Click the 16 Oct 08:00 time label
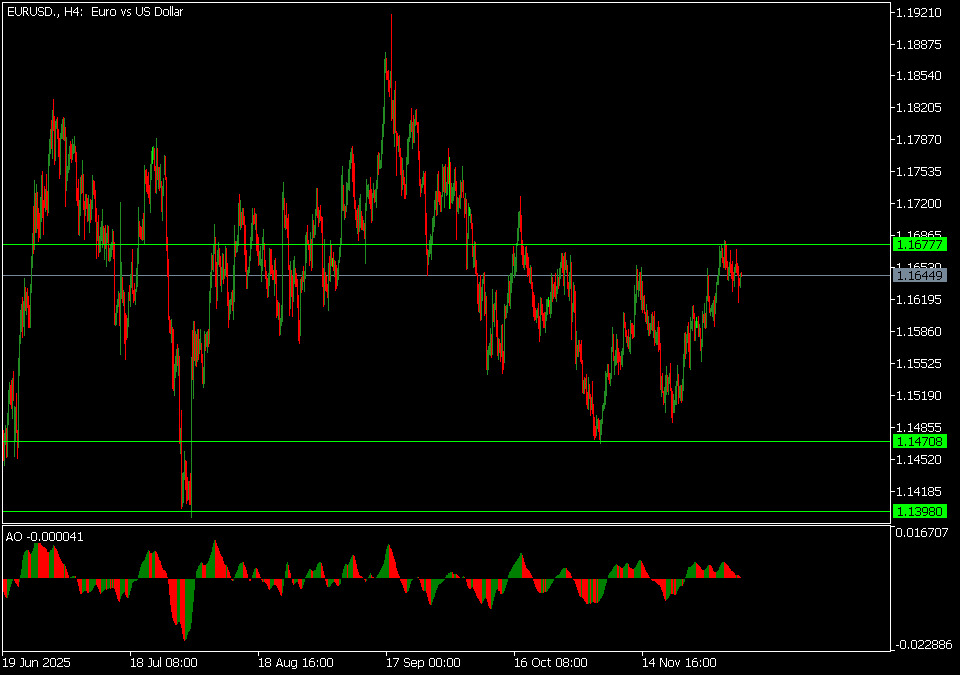960x675 pixels. tap(551, 662)
